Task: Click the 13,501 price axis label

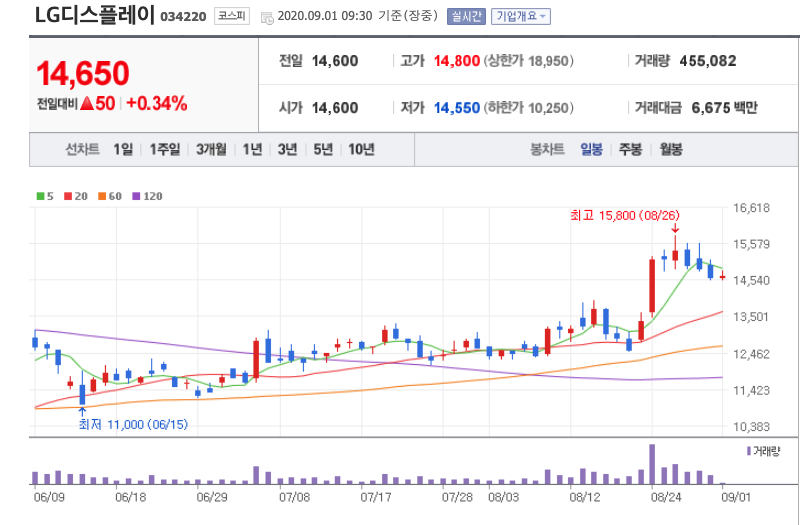Action: tap(751, 317)
